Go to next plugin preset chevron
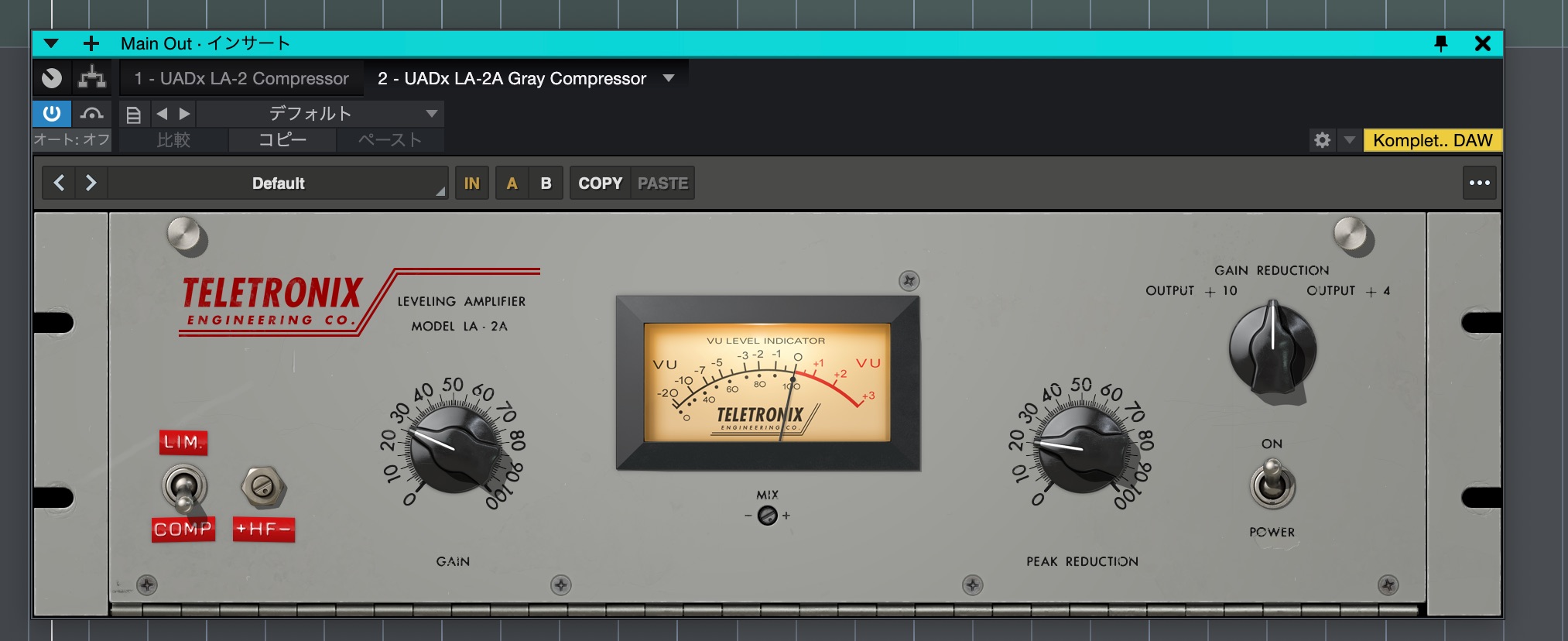1568x641 pixels. 91,183
